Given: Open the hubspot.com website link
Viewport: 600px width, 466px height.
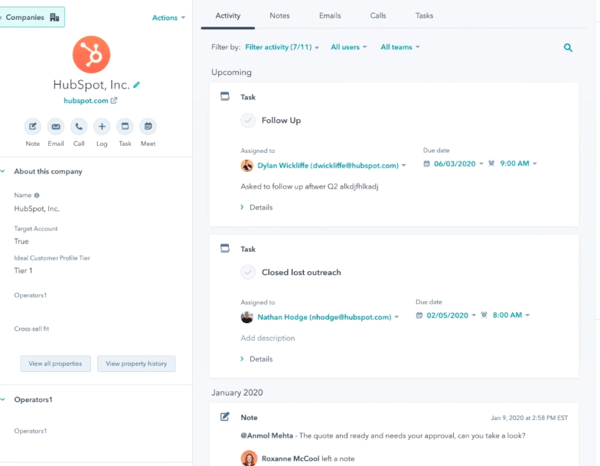Looking at the screenshot, I should pos(86,101).
